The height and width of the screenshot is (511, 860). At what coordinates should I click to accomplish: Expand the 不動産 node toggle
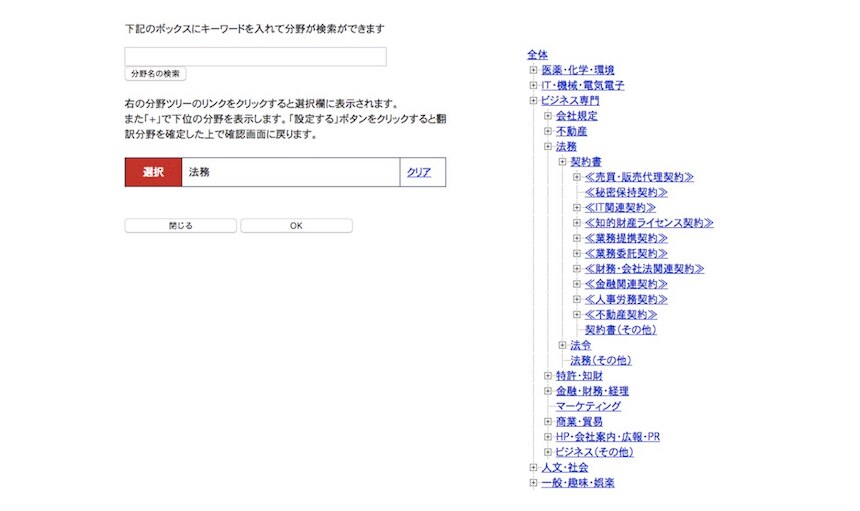coord(548,131)
